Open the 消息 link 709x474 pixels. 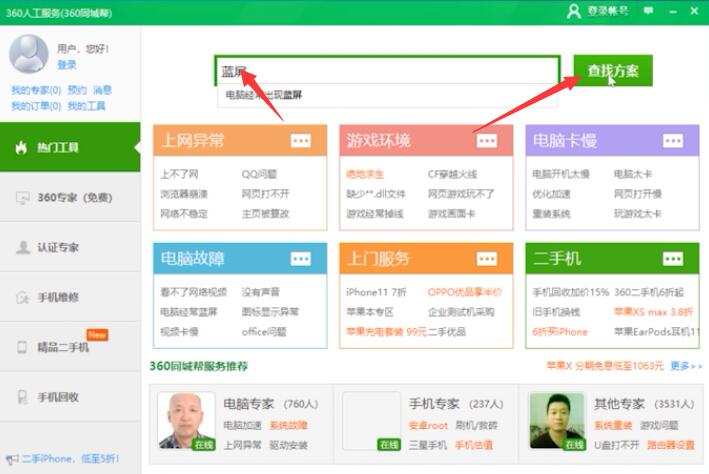pos(103,90)
